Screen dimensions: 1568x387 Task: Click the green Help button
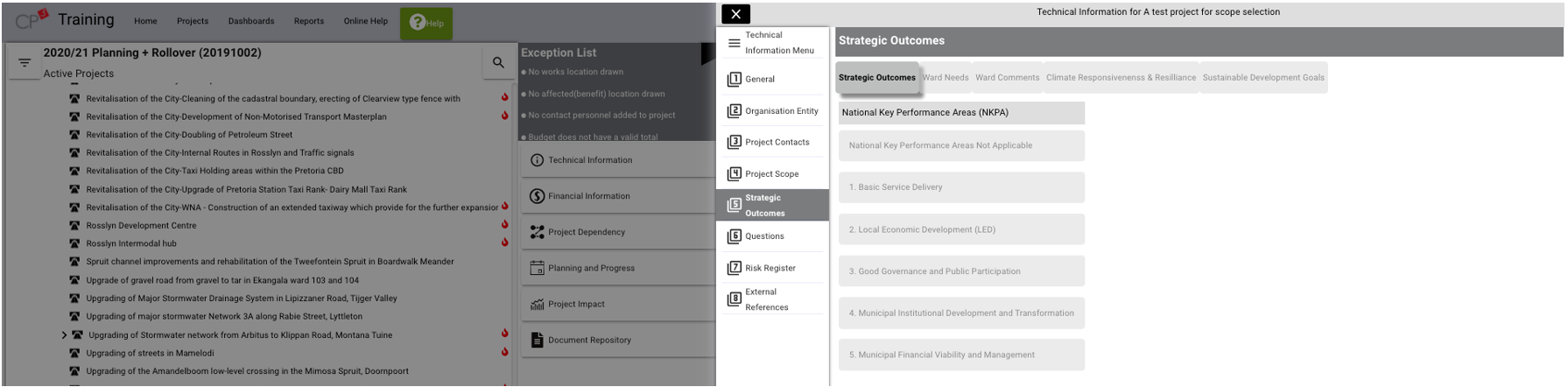(x=426, y=23)
